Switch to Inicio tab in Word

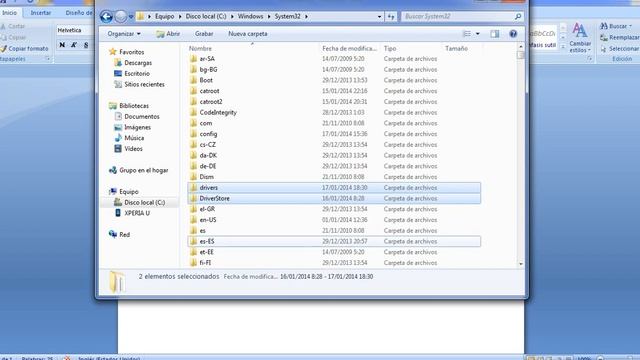point(9,13)
